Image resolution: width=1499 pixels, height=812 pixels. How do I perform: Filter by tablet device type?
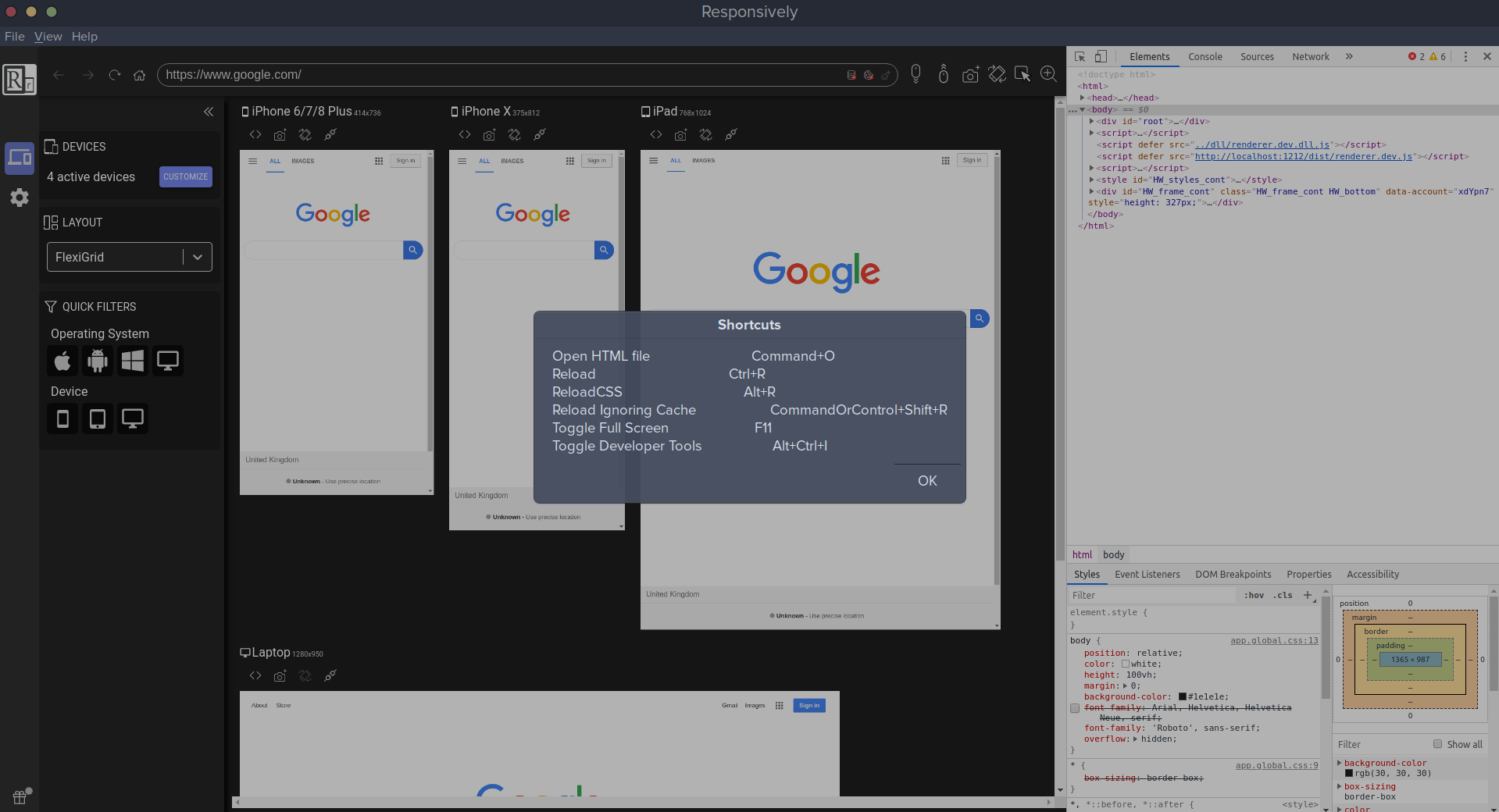tap(98, 418)
